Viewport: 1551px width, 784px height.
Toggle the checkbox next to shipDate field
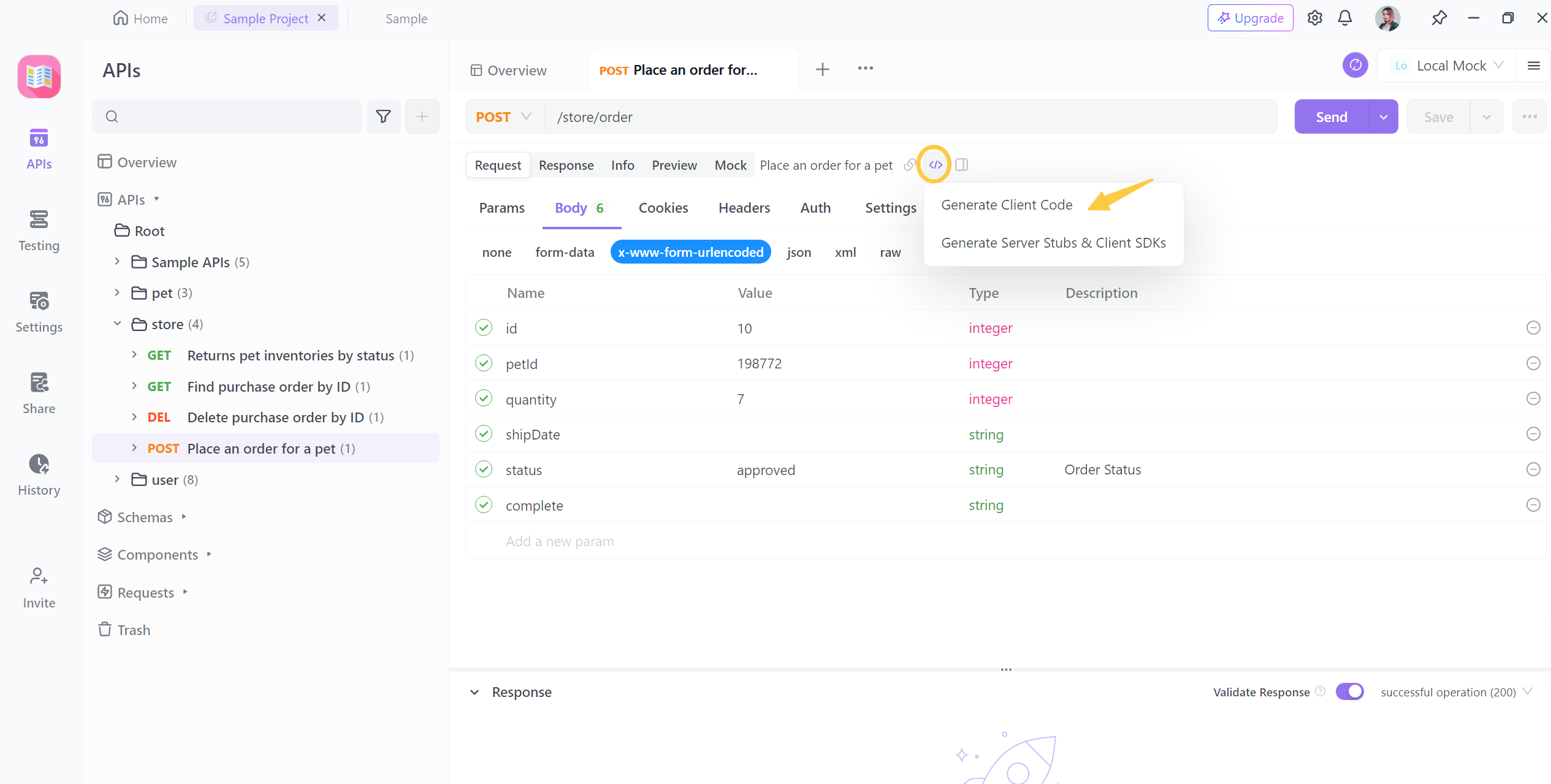[x=483, y=433]
